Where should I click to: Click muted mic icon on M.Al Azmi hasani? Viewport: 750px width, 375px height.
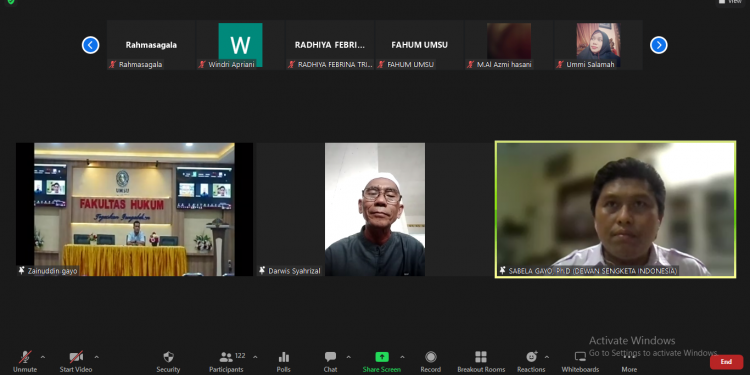point(471,64)
